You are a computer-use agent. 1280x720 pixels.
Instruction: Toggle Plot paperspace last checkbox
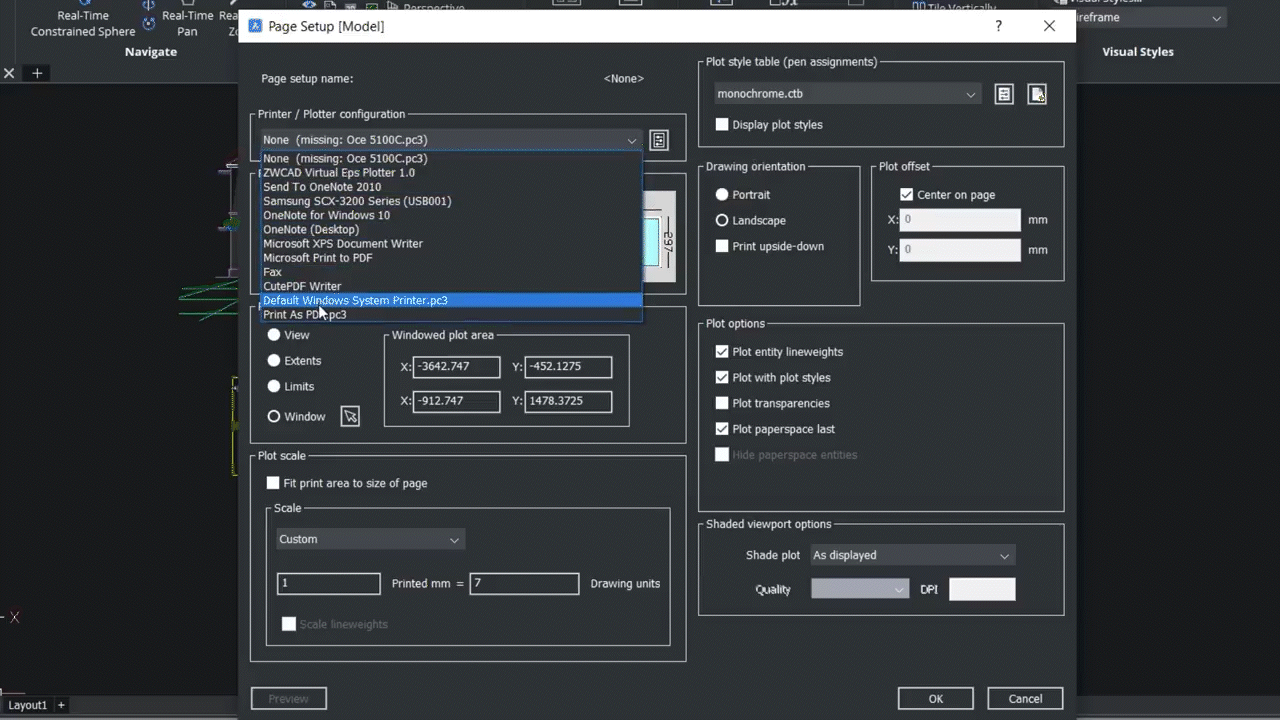click(722, 429)
